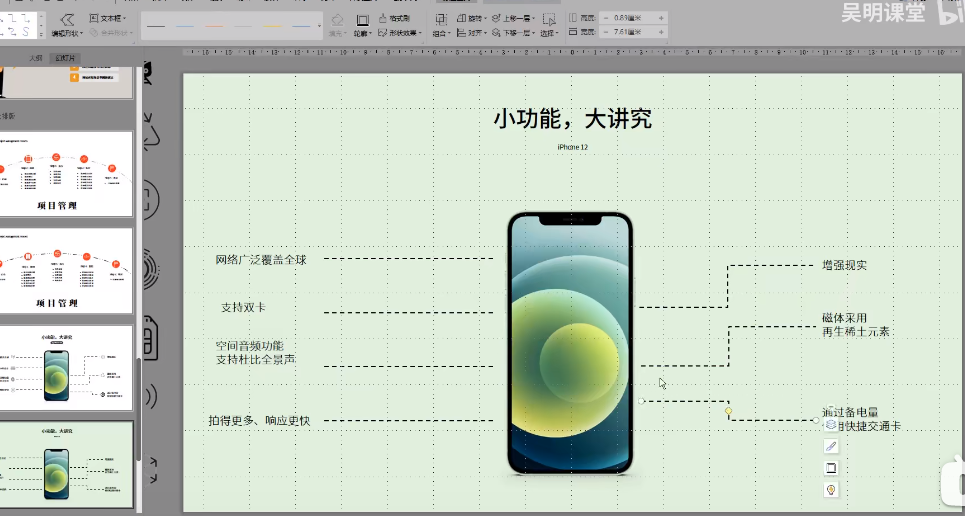Open the 上移一层 dropdown arrow
The image size is (965, 516).
pyautogui.click(x=533, y=19)
